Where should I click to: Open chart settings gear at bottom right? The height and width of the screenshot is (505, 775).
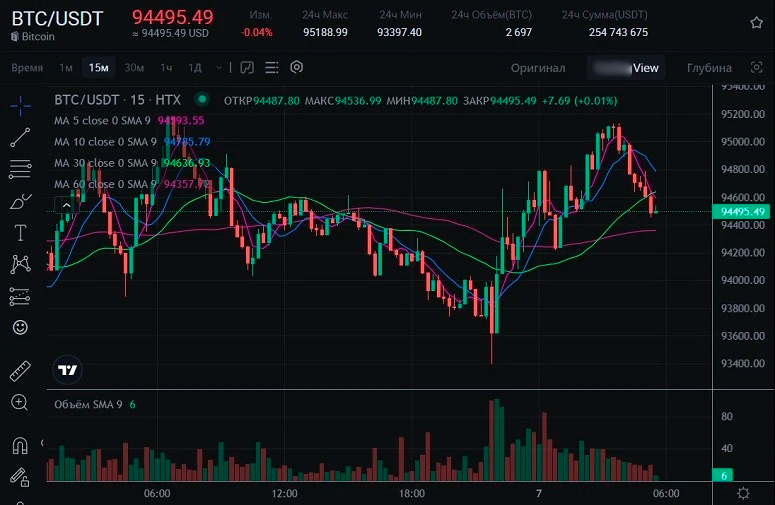(743, 493)
